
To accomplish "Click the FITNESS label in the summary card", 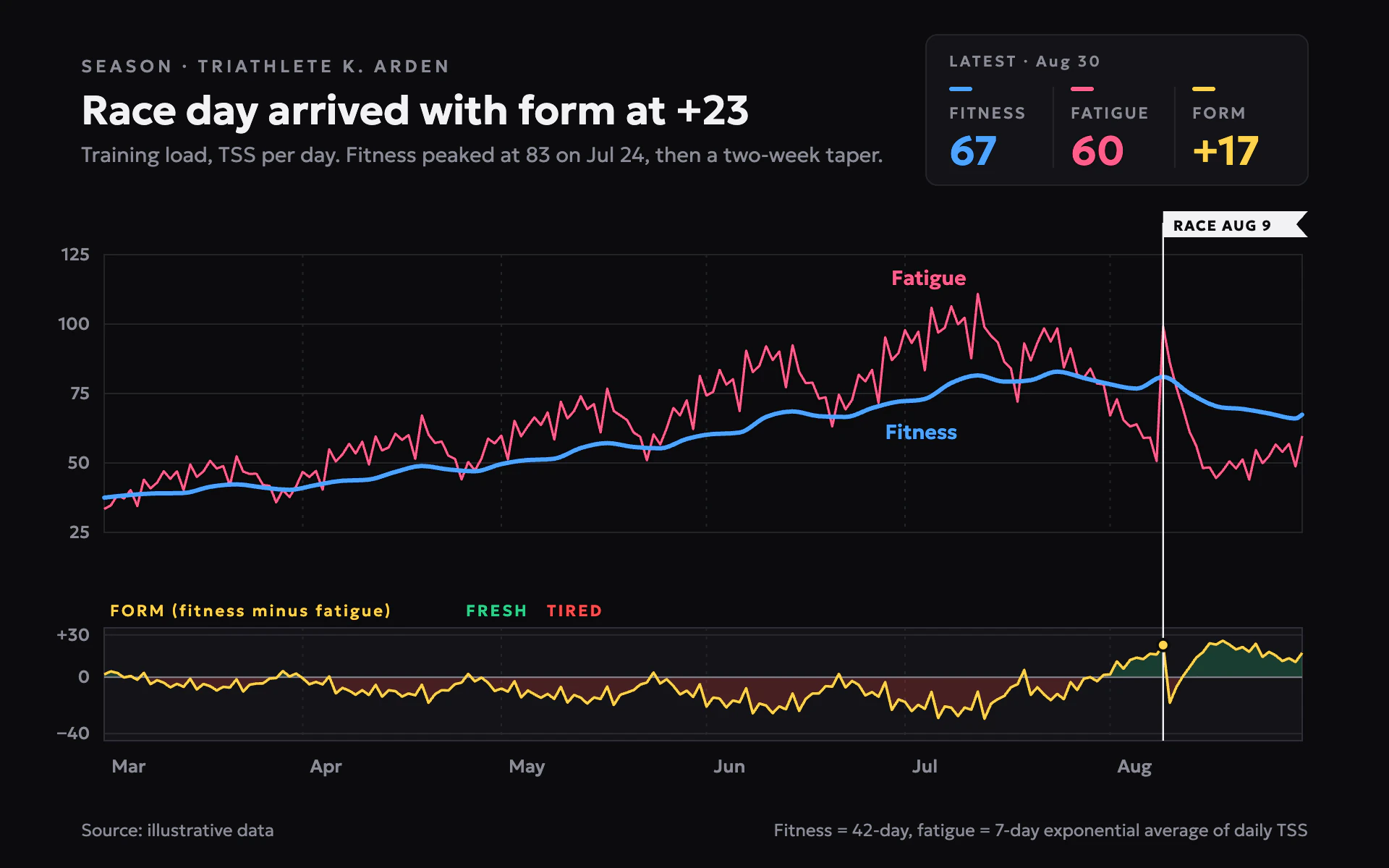I will pos(987,114).
